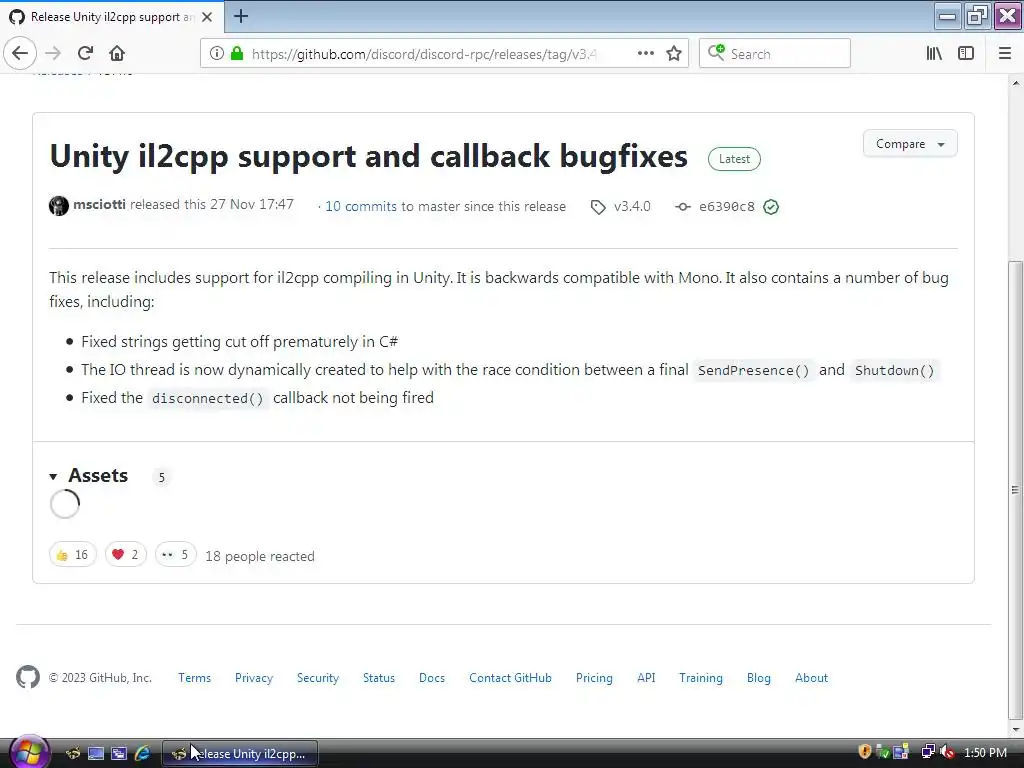Click the scrollbar down arrow
1024x768 pixels.
[1015, 729]
